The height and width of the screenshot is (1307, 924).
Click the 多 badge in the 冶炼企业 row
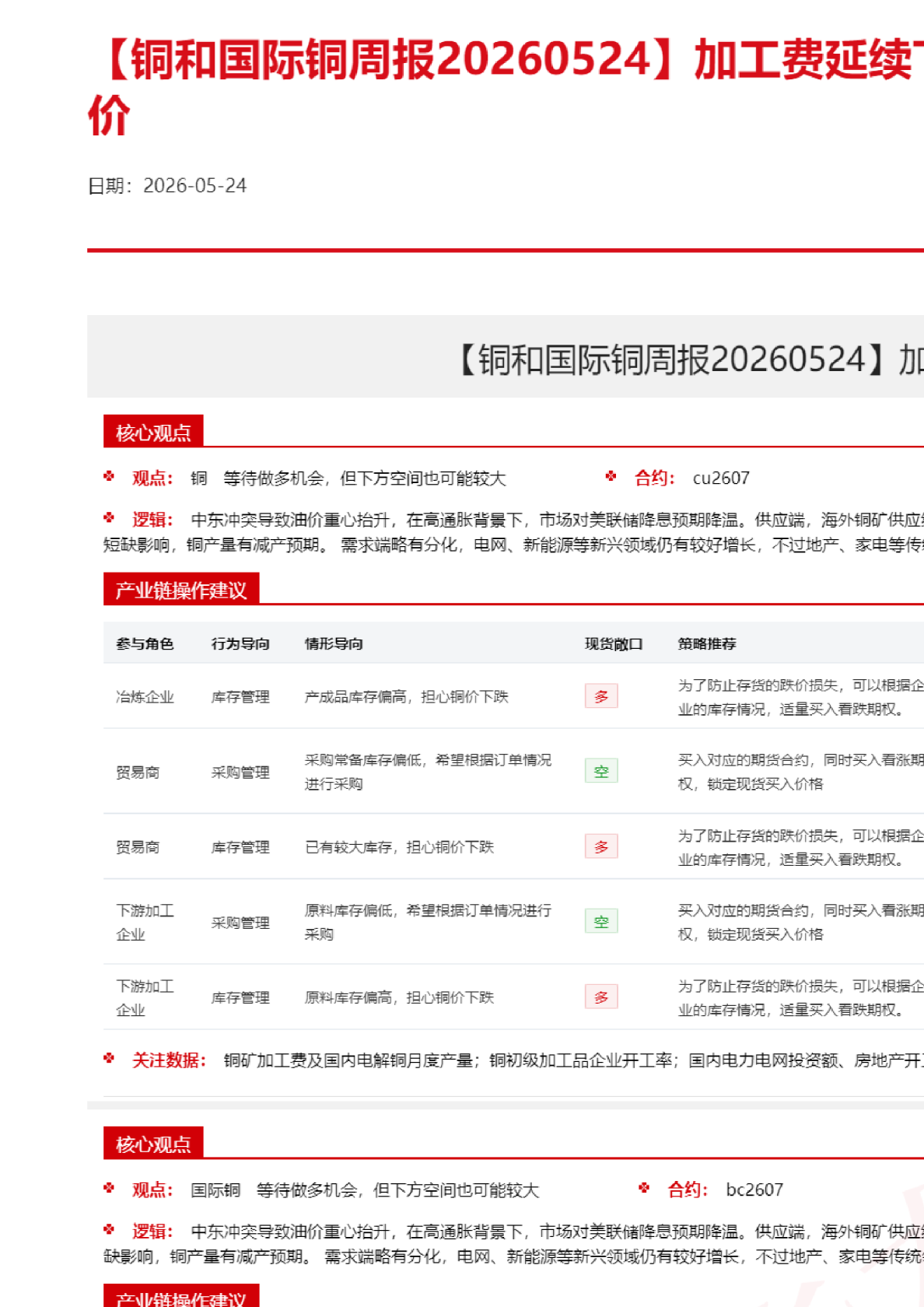pos(601,696)
